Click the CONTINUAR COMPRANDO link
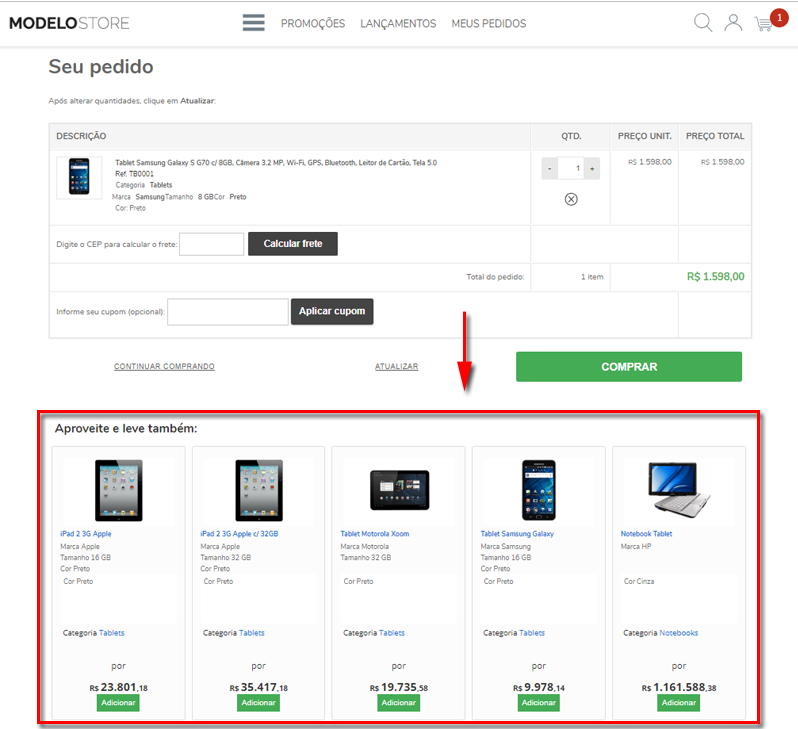This screenshot has width=798, height=729. (164, 366)
